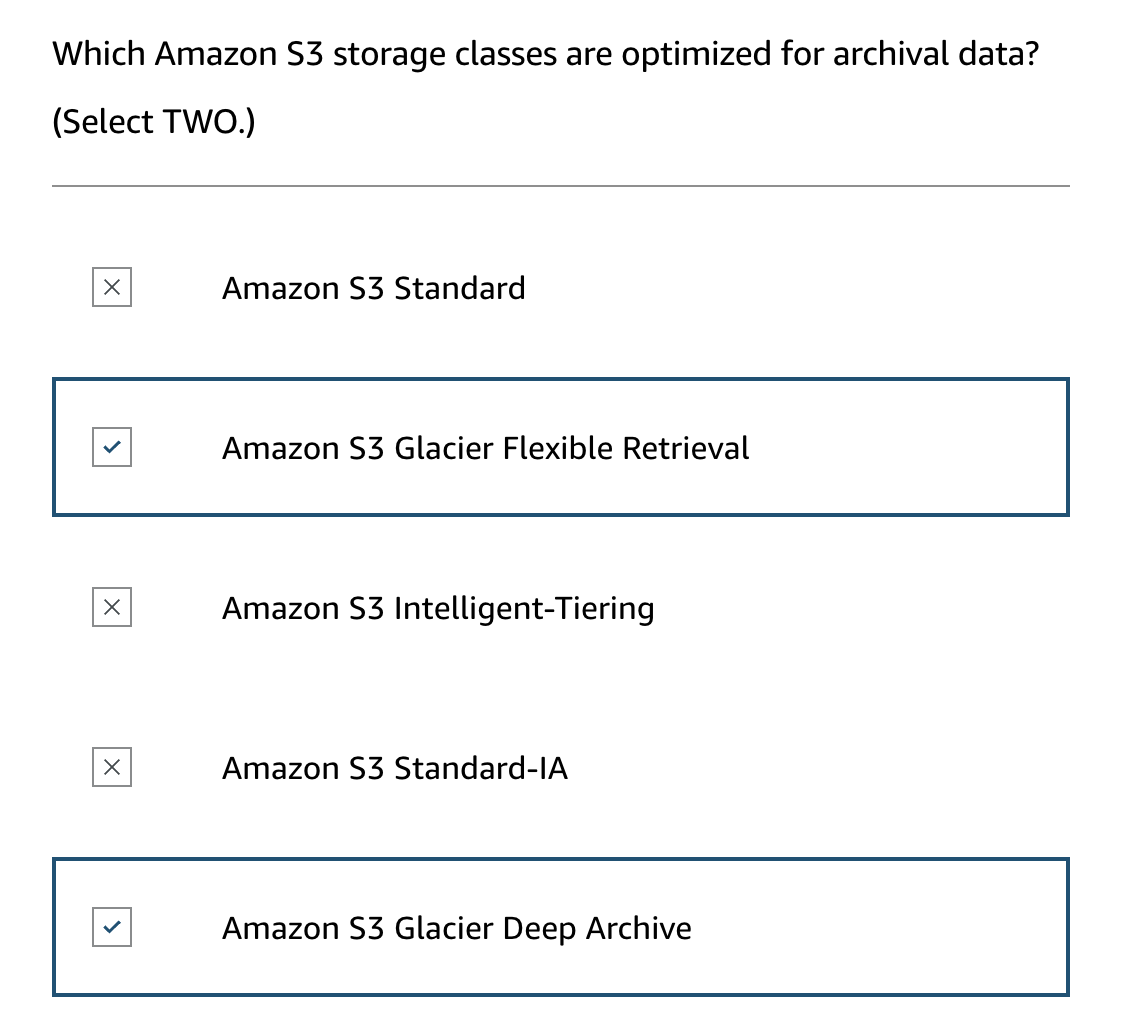Click the 'Amazon S3 Standard-IA' option label
1122x1034 pixels.
394,767
